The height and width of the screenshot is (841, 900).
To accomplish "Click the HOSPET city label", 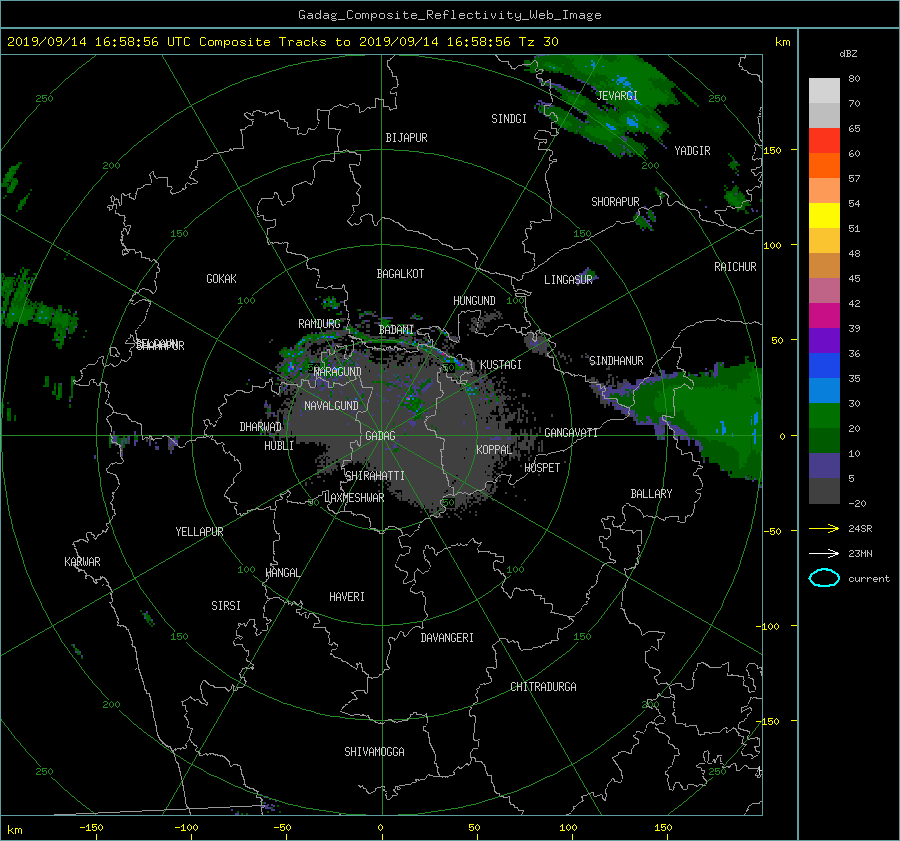I will click(542, 468).
